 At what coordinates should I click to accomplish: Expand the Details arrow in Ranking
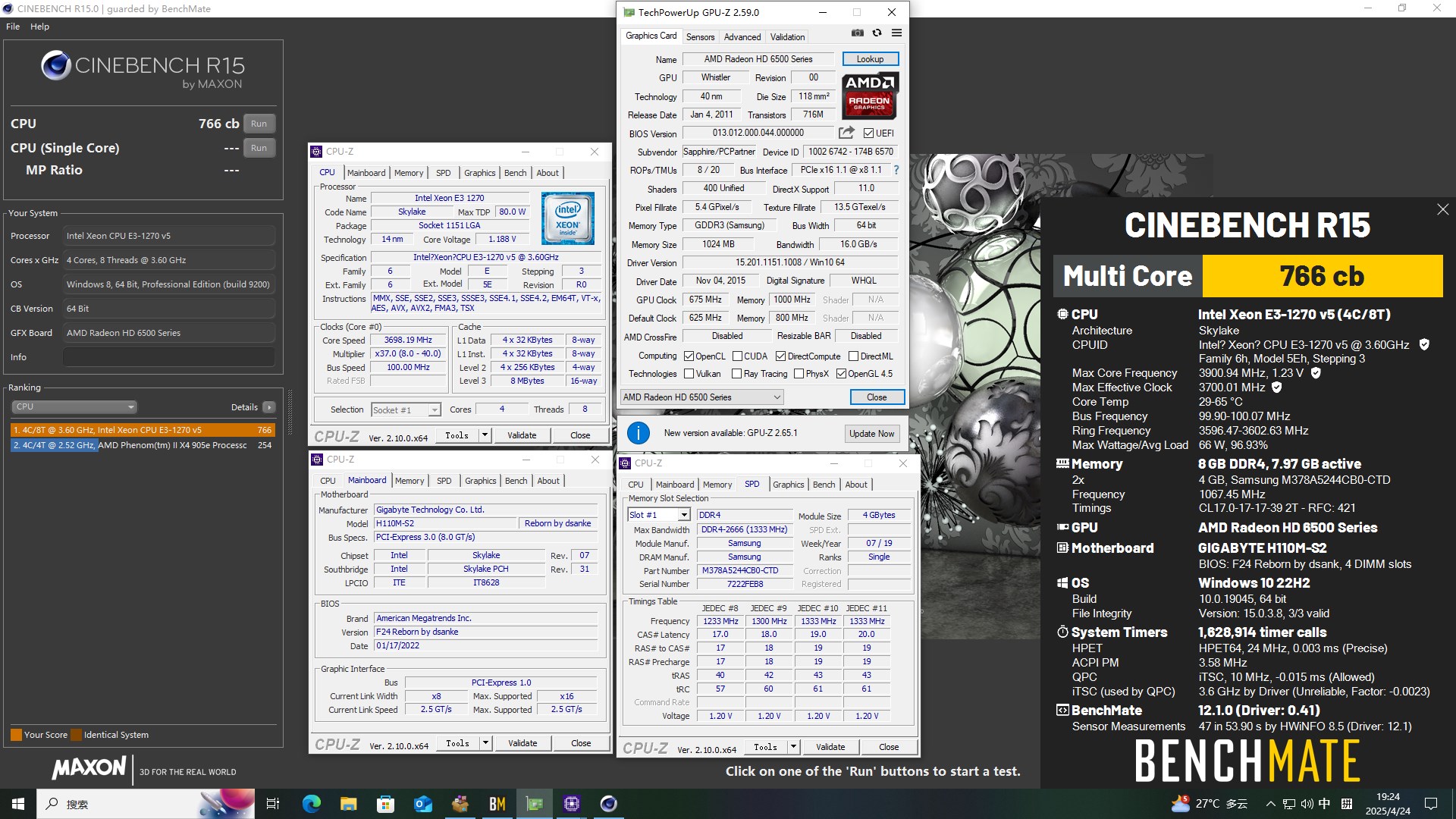[268, 407]
